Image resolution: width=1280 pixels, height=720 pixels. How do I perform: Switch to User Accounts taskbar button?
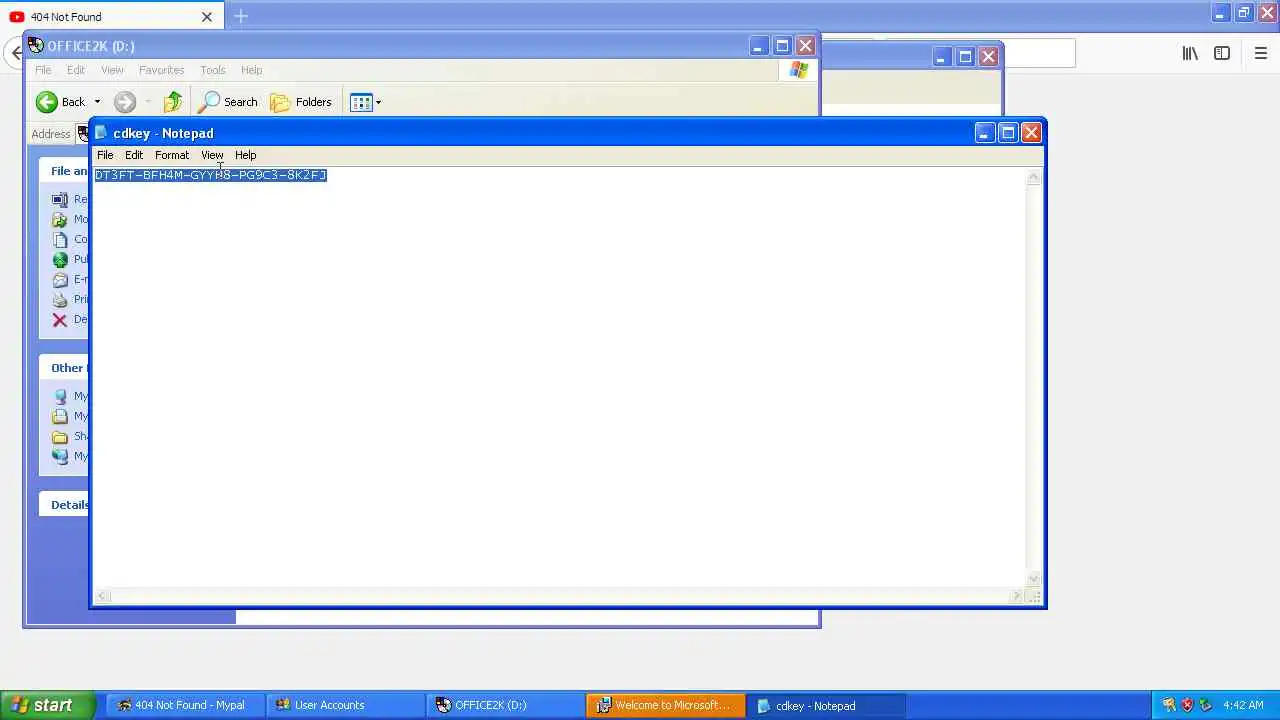346,705
